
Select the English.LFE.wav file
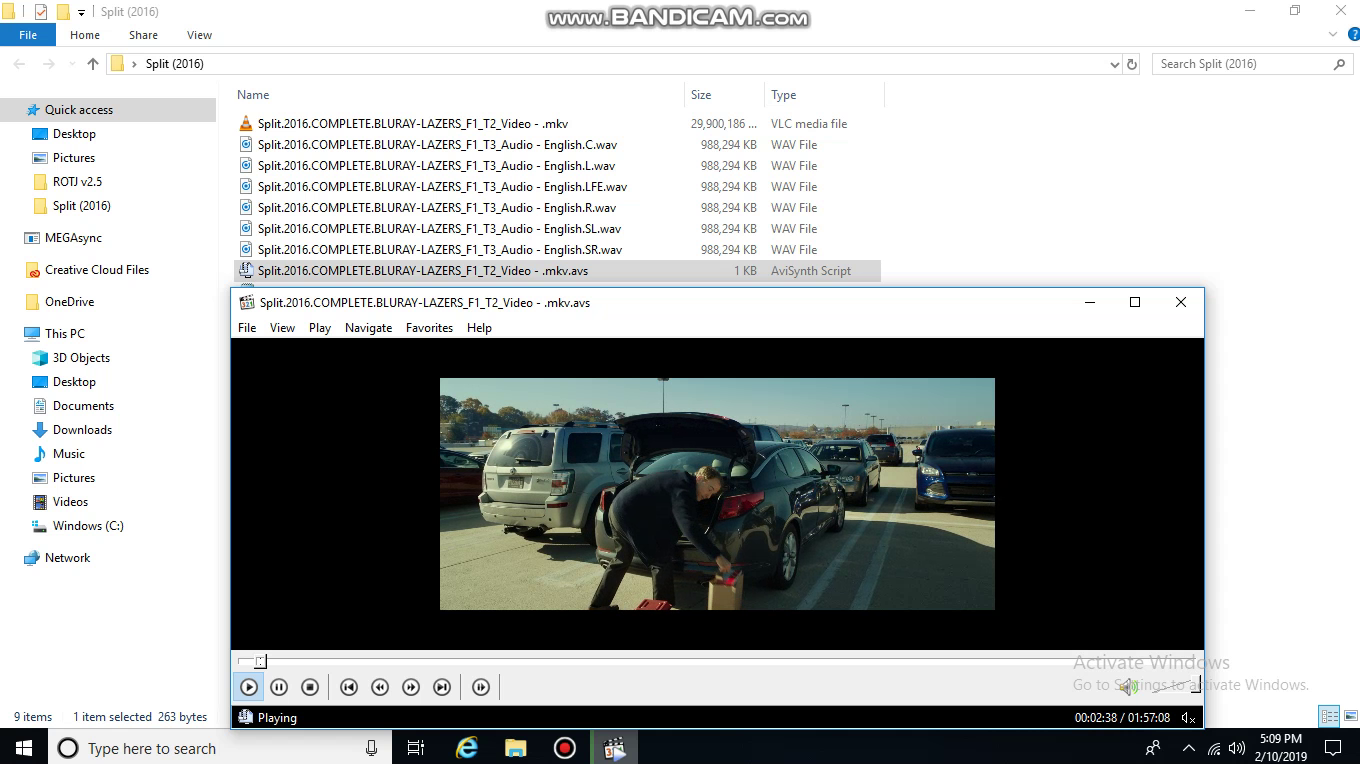point(442,187)
